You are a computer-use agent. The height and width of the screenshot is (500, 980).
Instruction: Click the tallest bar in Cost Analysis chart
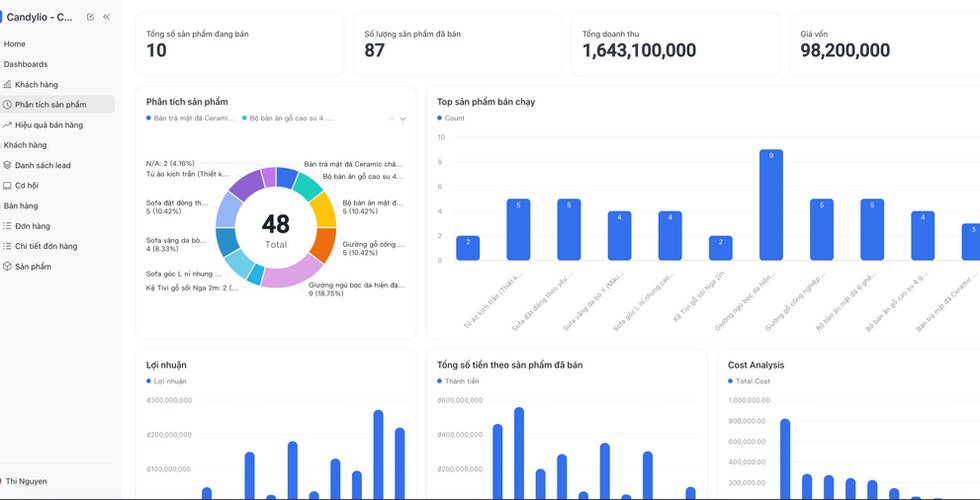[x=785, y=459]
